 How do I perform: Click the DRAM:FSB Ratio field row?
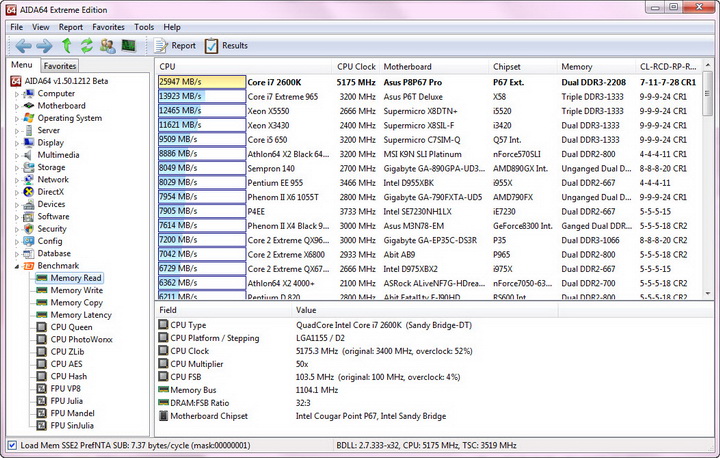[x=434, y=403]
